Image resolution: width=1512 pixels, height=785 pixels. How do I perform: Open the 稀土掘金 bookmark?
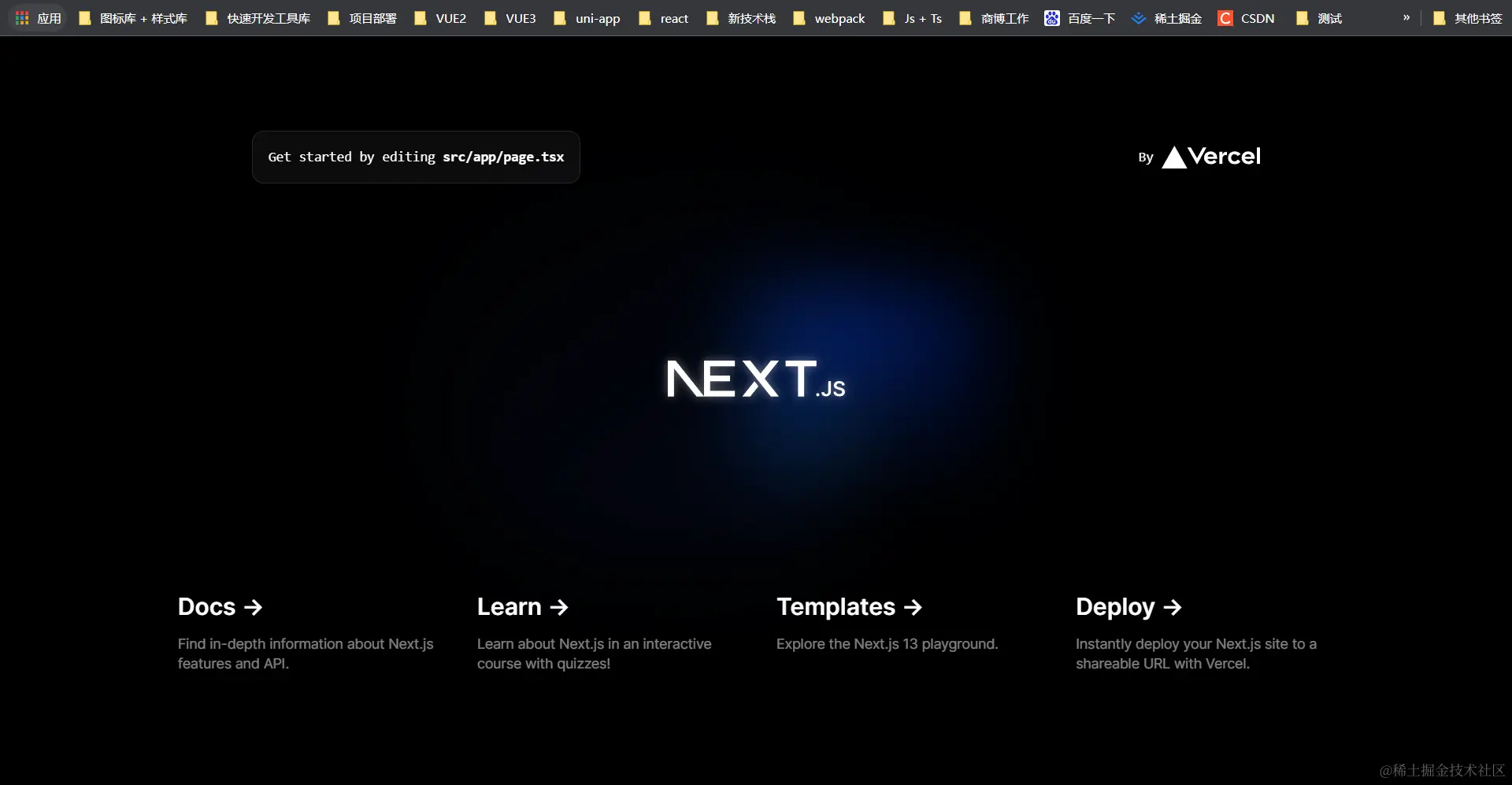pos(1167,18)
